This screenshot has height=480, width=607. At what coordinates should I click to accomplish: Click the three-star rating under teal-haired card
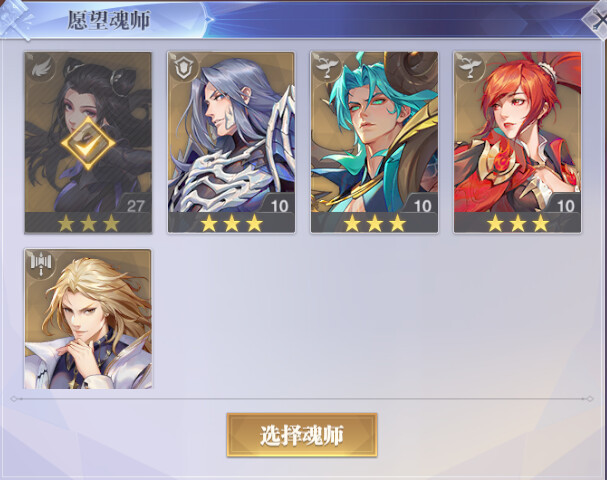pos(375,223)
